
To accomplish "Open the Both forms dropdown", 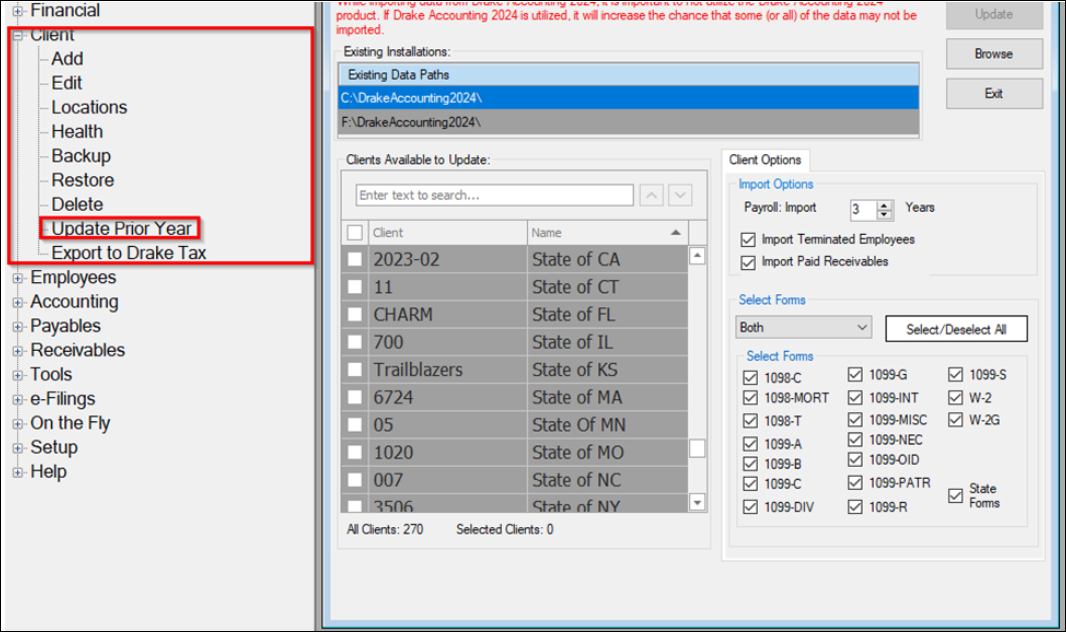I will point(804,328).
